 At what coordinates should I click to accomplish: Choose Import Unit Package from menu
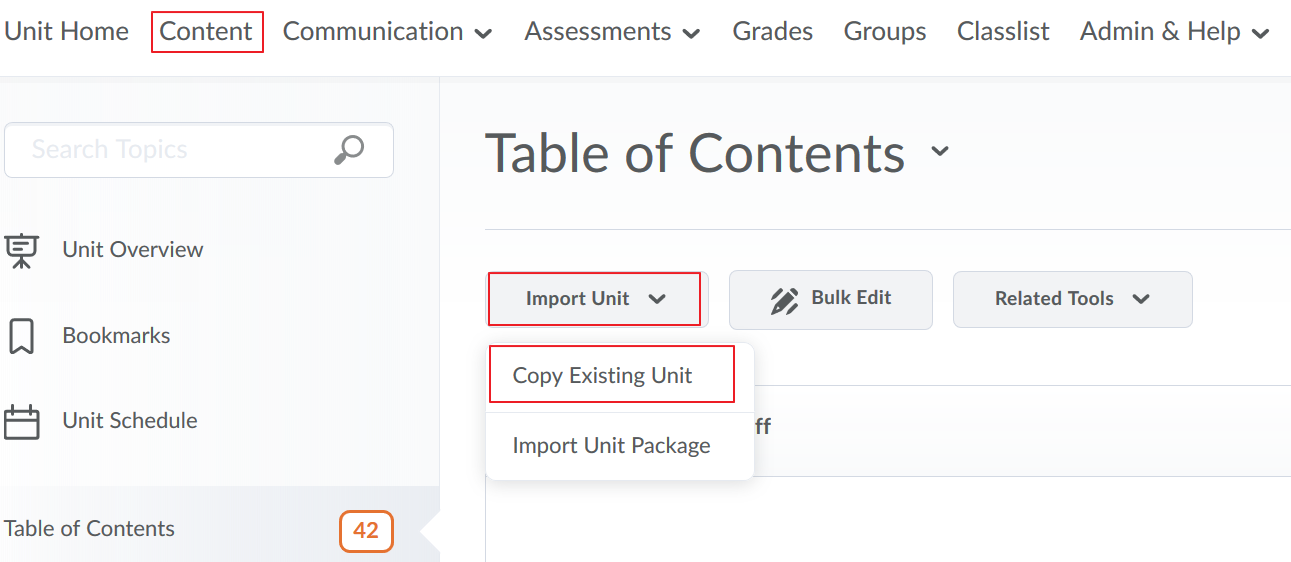tap(612, 446)
